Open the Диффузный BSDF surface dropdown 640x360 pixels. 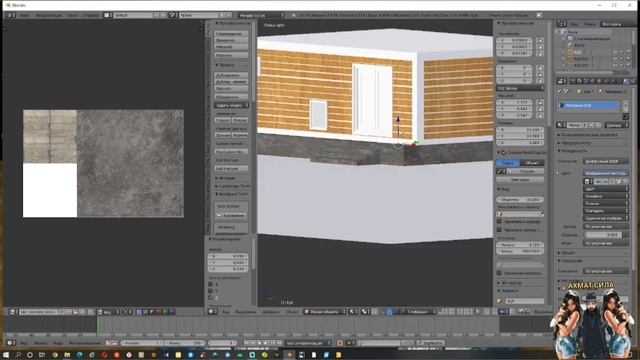[x=606, y=161]
